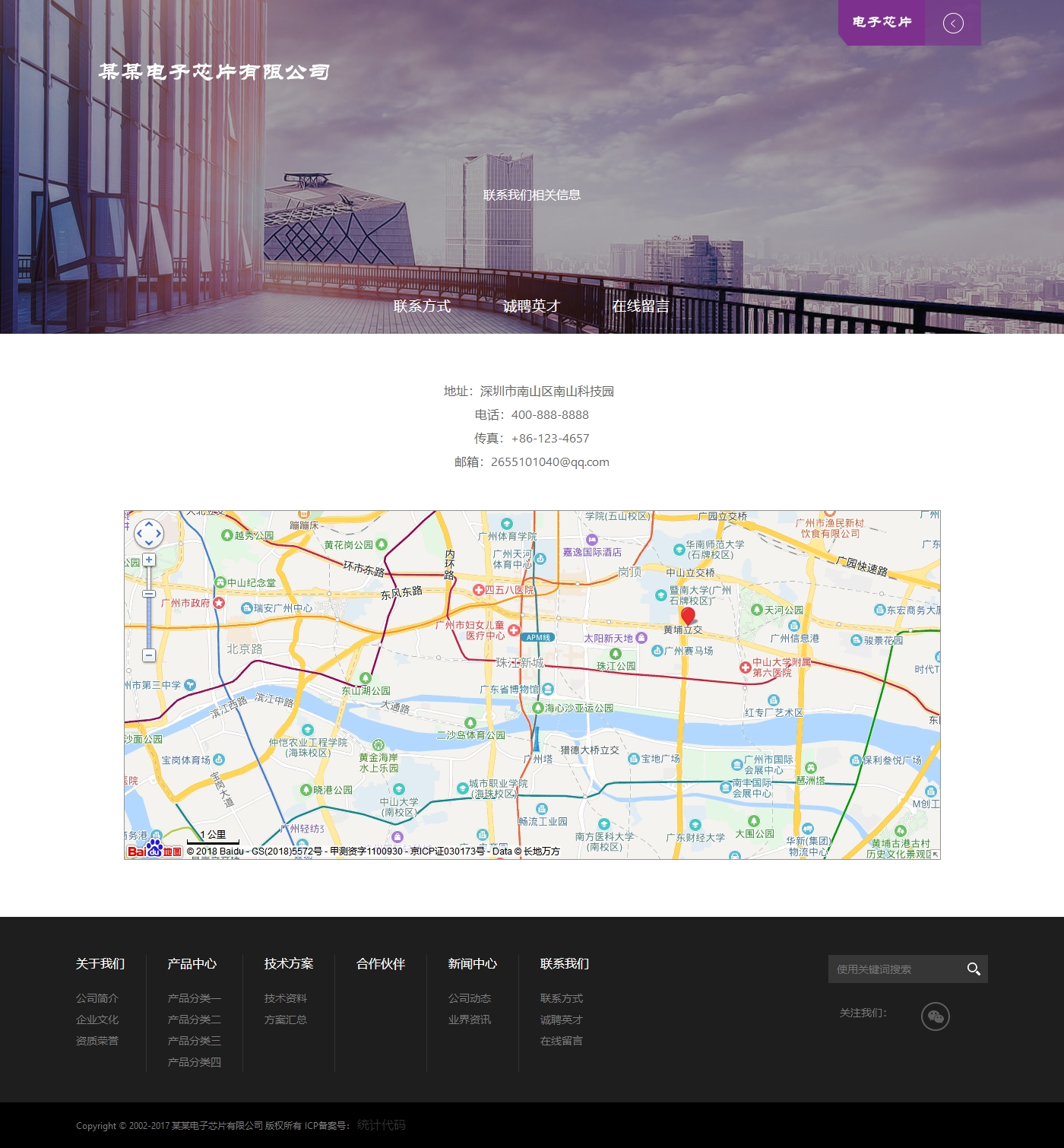
Task: Click the 广东省博物馆 map icon
Action: tap(548, 690)
